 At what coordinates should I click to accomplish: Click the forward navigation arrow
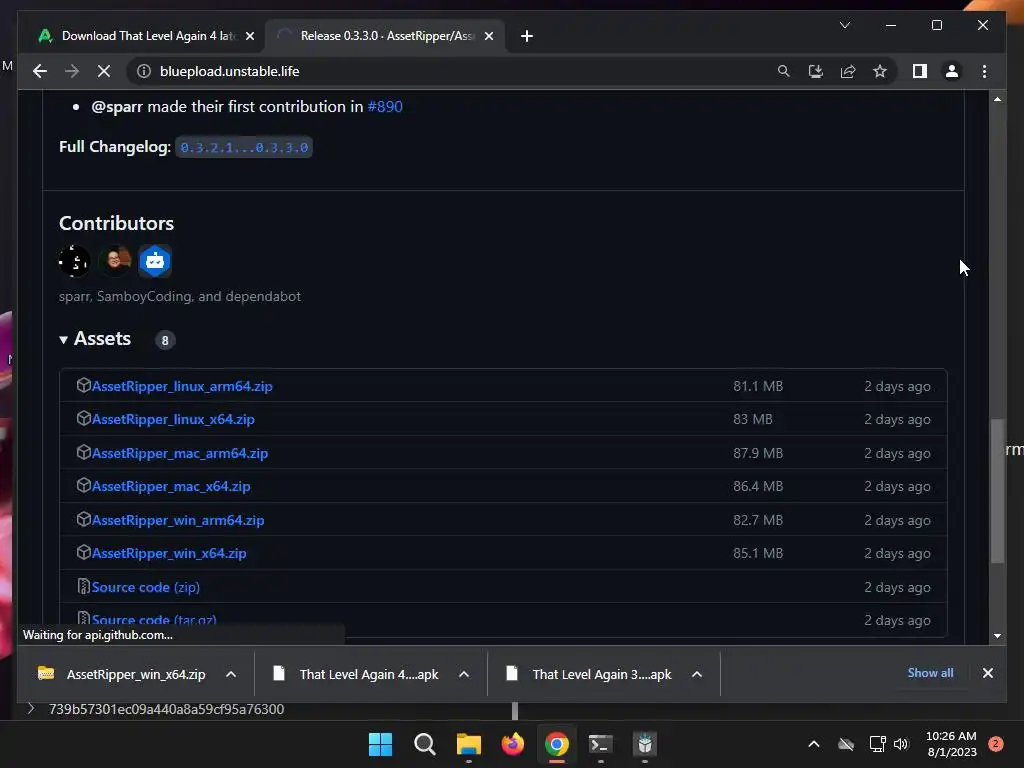click(x=72, y=71)
